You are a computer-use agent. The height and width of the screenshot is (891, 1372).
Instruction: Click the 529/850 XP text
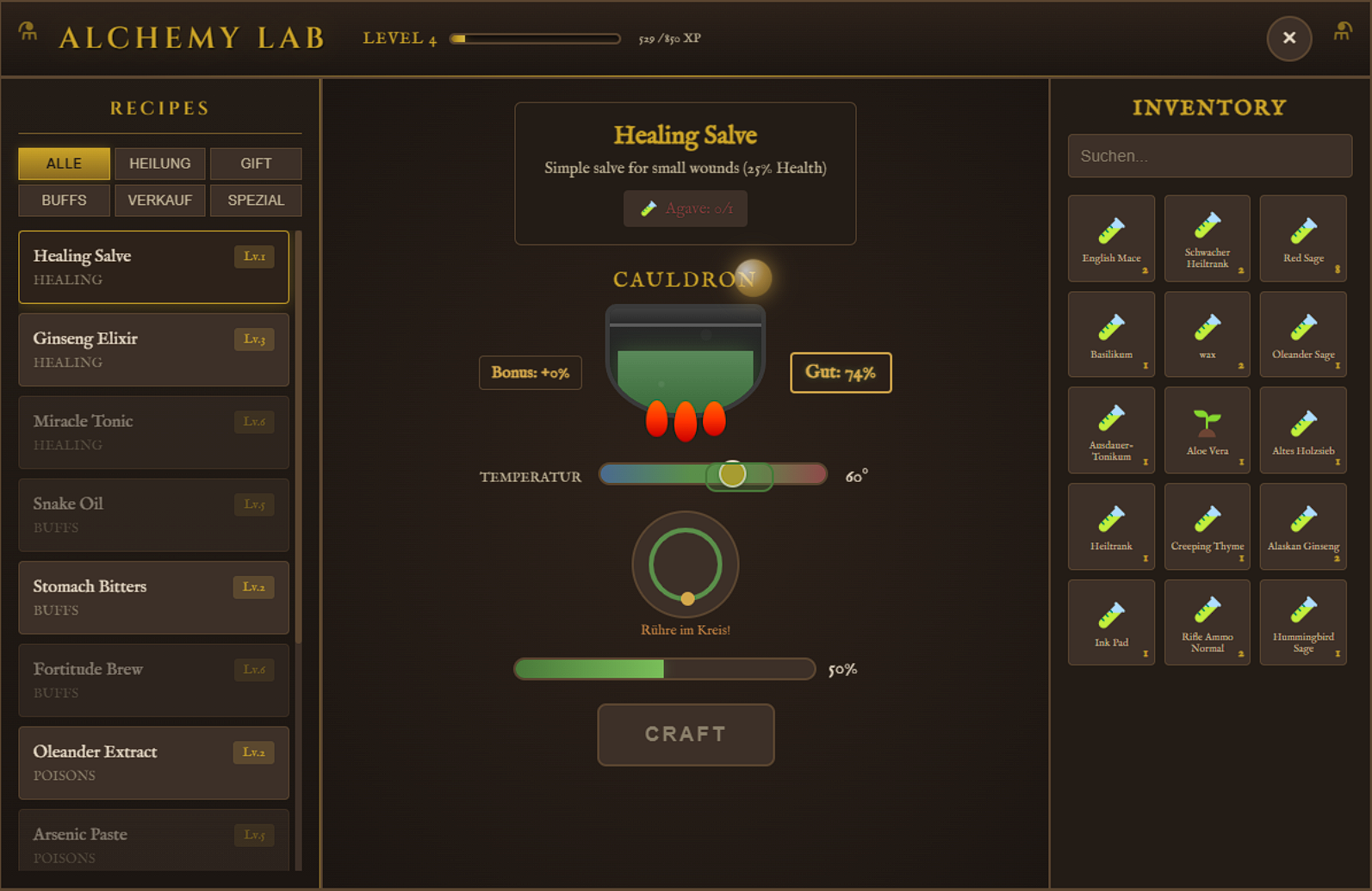tap(669, 39)
